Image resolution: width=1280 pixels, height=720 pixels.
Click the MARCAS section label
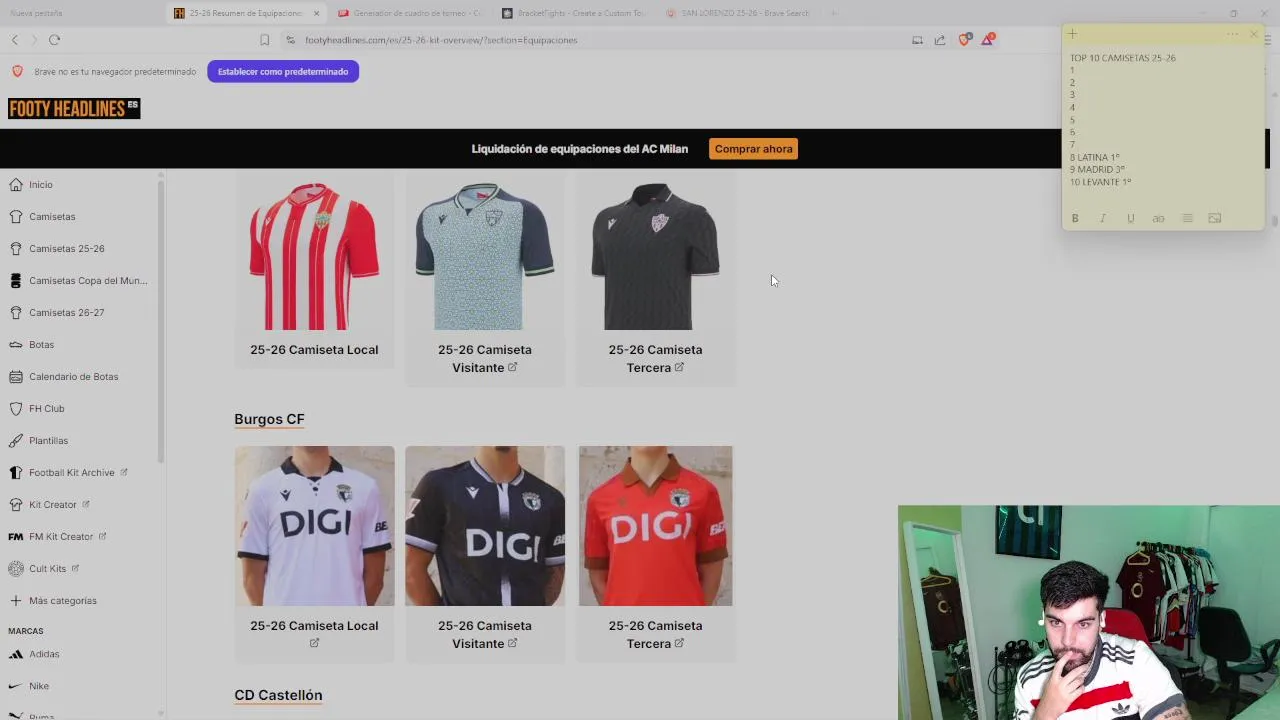pos(26,631)
